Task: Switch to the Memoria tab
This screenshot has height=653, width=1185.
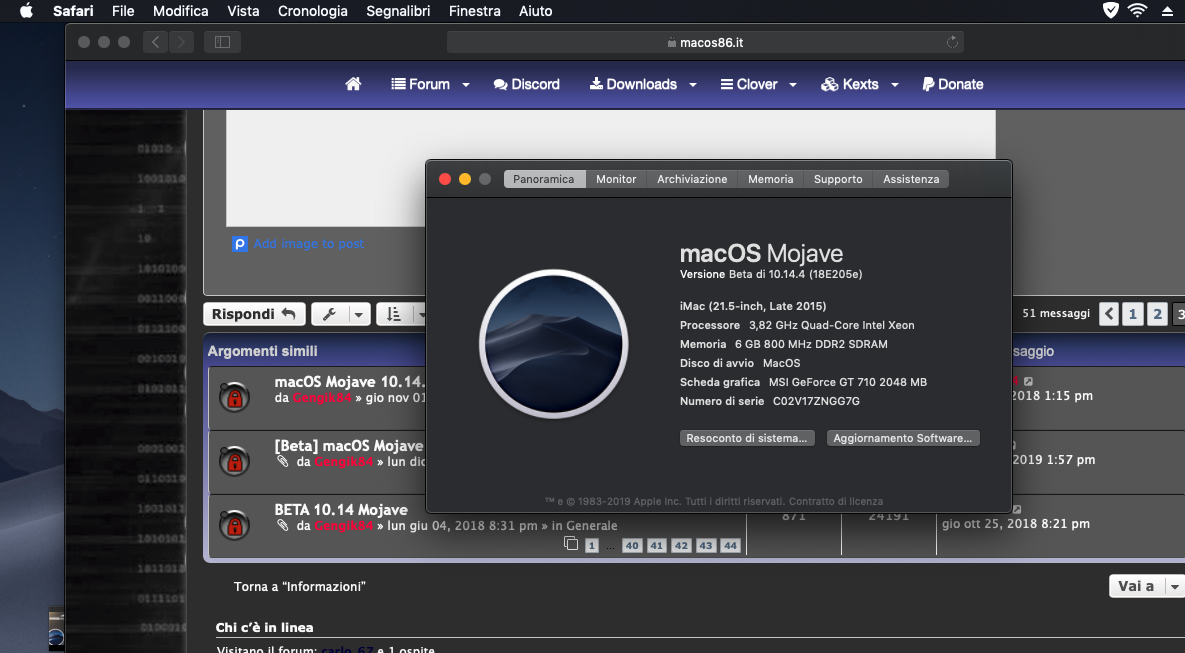Action: [x=771, y=179]
